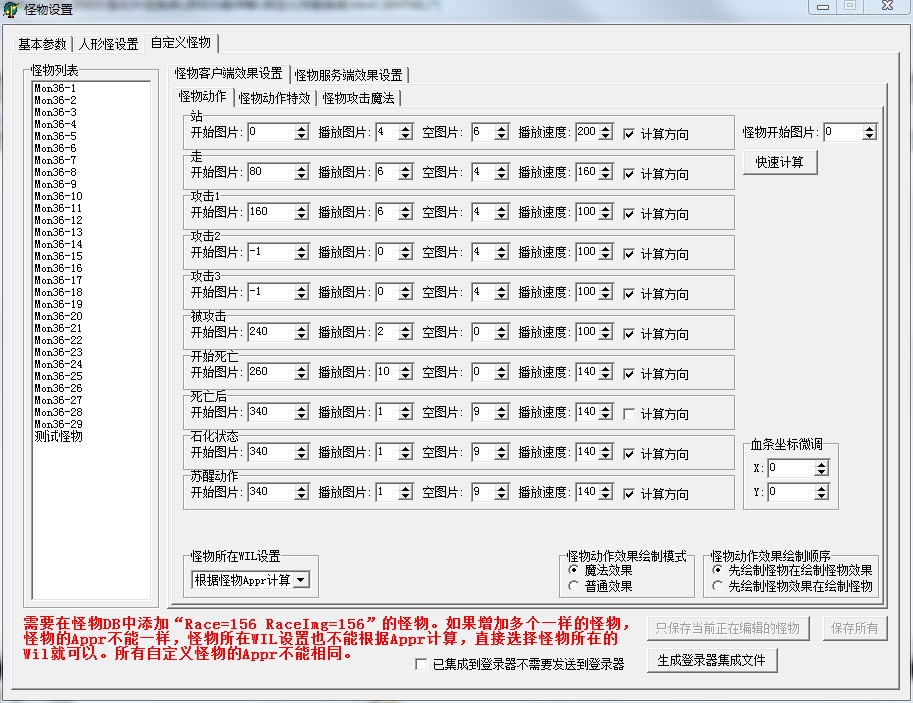
Task: Increase 走 播放速度 with up arrow
Action: (605, 168)
